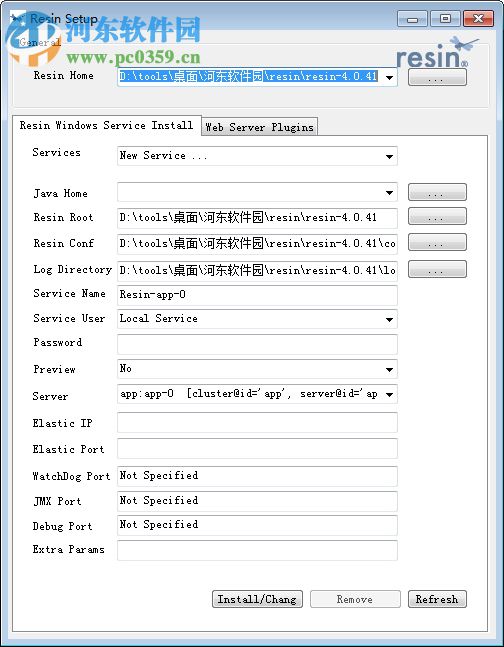
Task: Minimize the Resin Setup window
Action: 412,19
